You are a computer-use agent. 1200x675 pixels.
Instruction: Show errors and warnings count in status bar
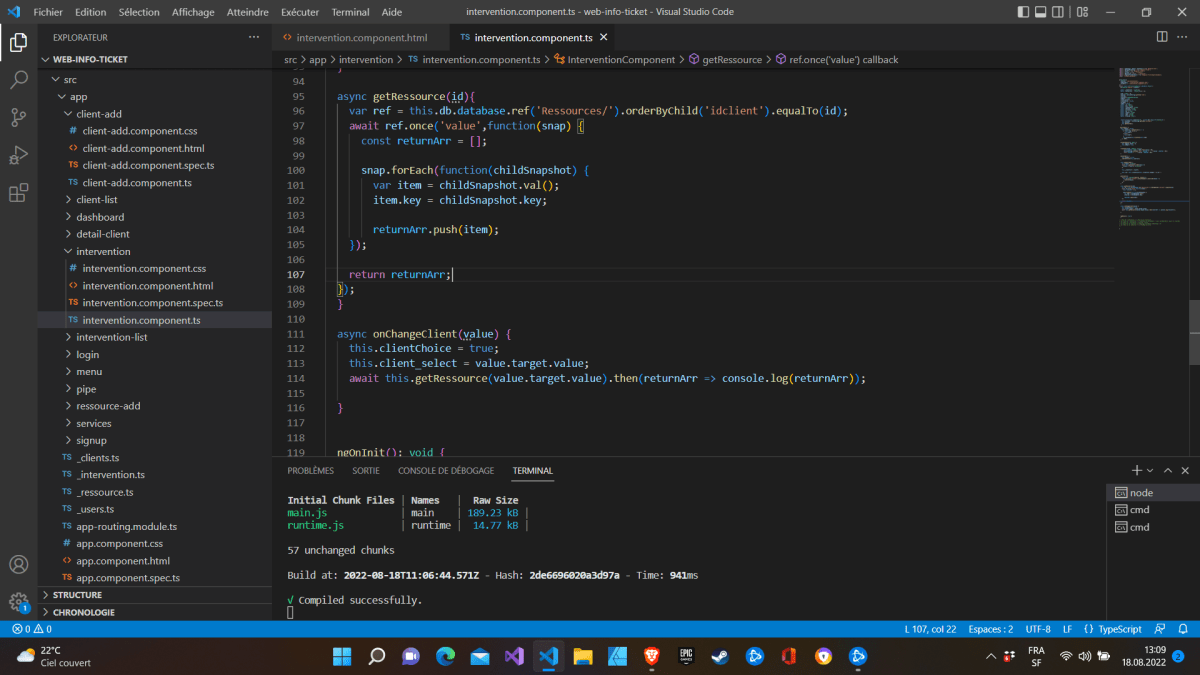tap(32, 629)
